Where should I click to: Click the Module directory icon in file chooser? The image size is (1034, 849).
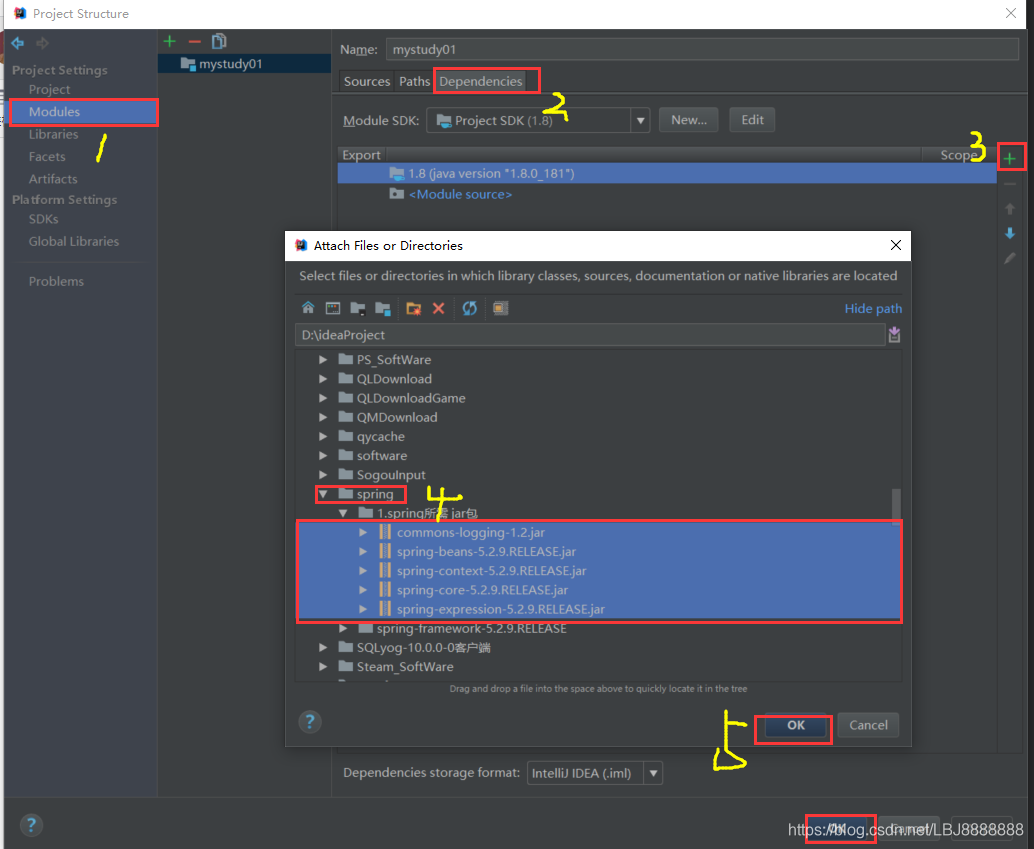tap(383, 308)
